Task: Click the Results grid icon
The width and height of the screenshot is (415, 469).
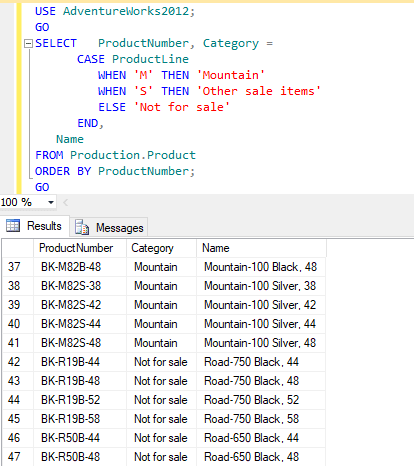Action: coord(13,226)
